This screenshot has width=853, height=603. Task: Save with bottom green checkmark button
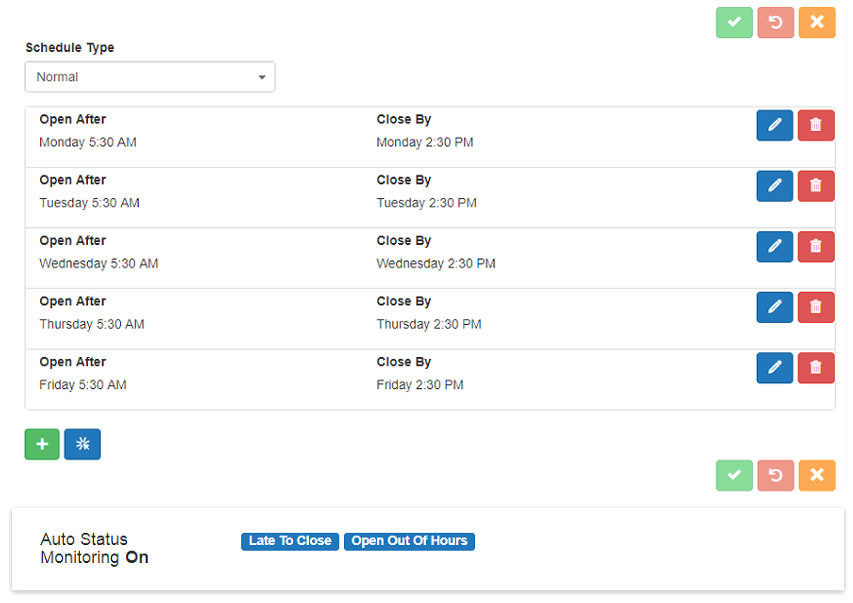click(734, 475)
